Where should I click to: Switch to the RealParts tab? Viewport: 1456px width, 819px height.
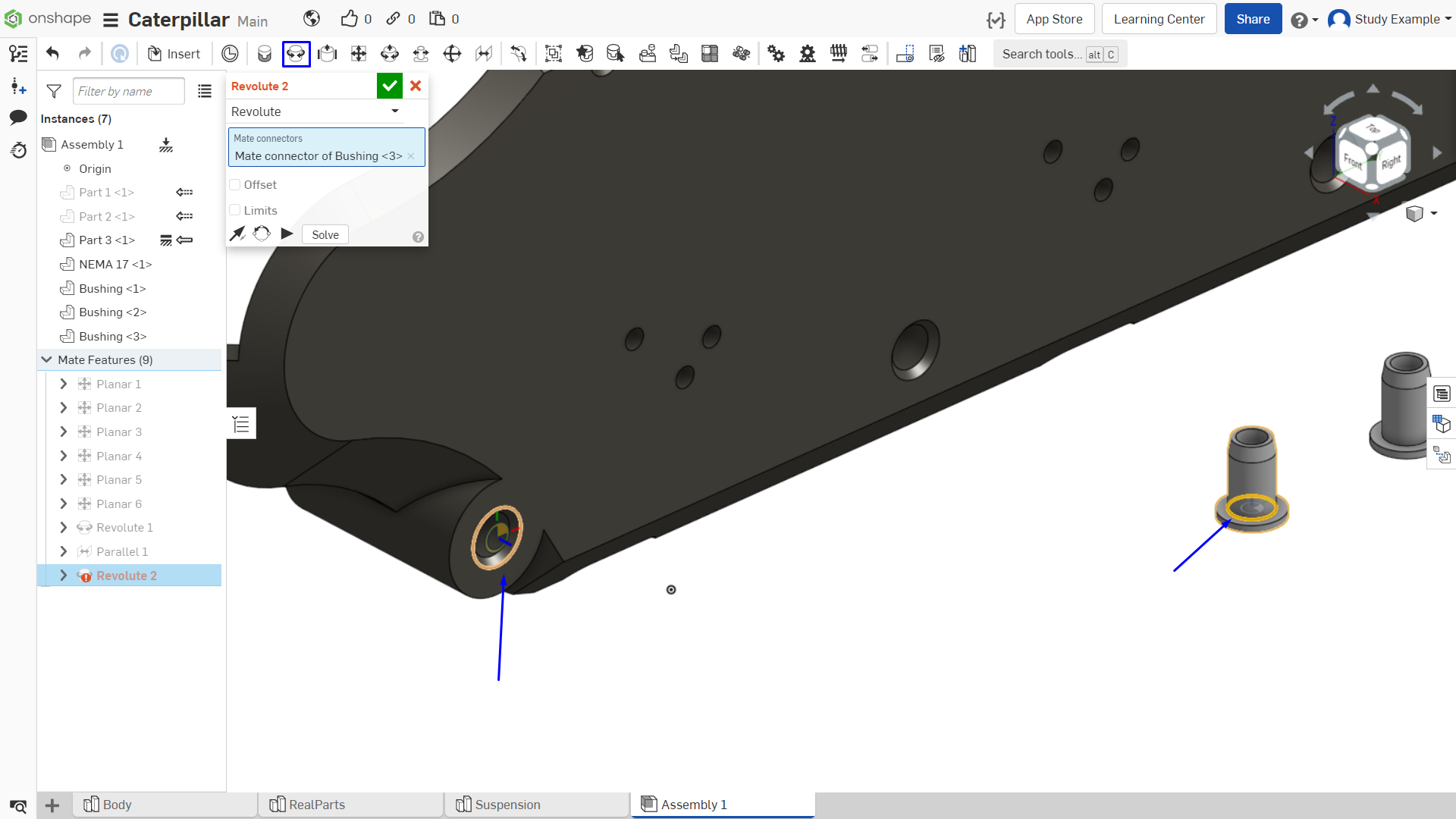point(351,805)
